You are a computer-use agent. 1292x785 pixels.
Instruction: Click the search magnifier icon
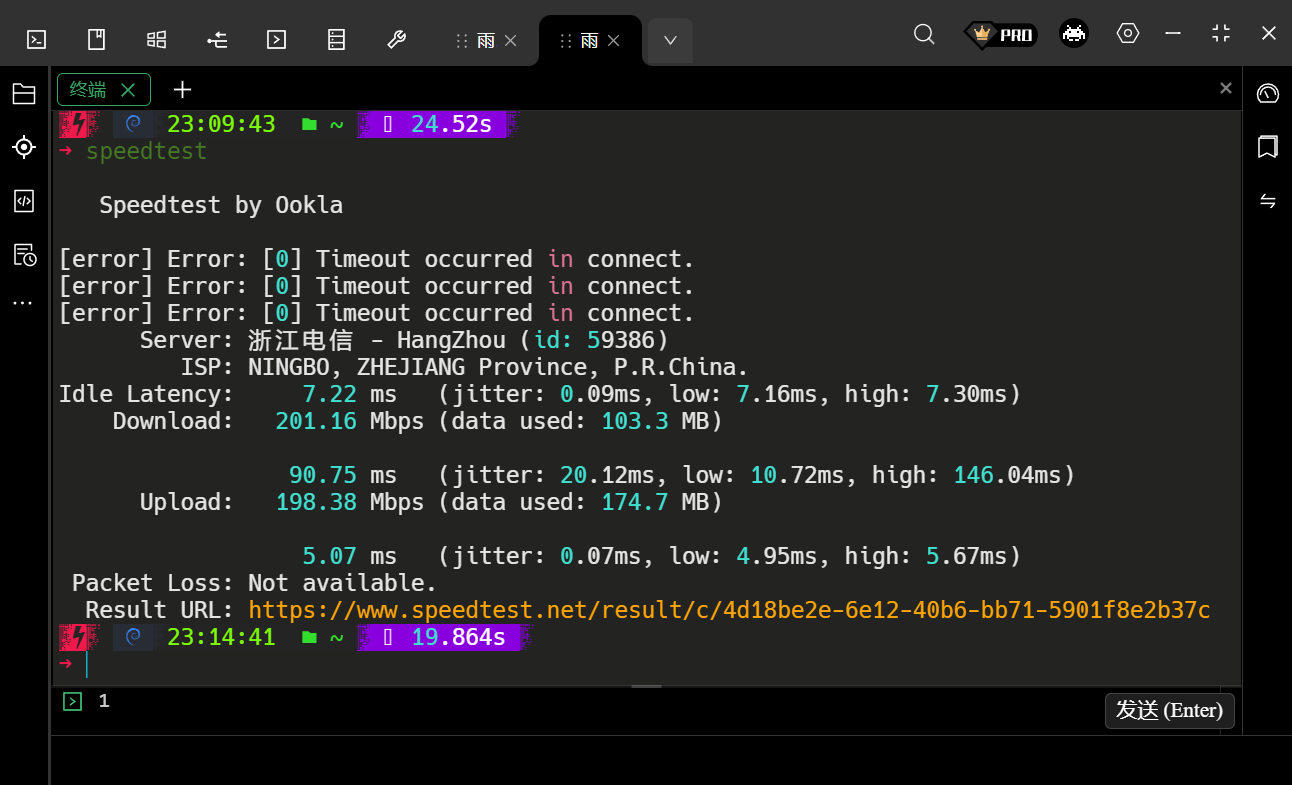pyautogui.click(x=924, y=34)
